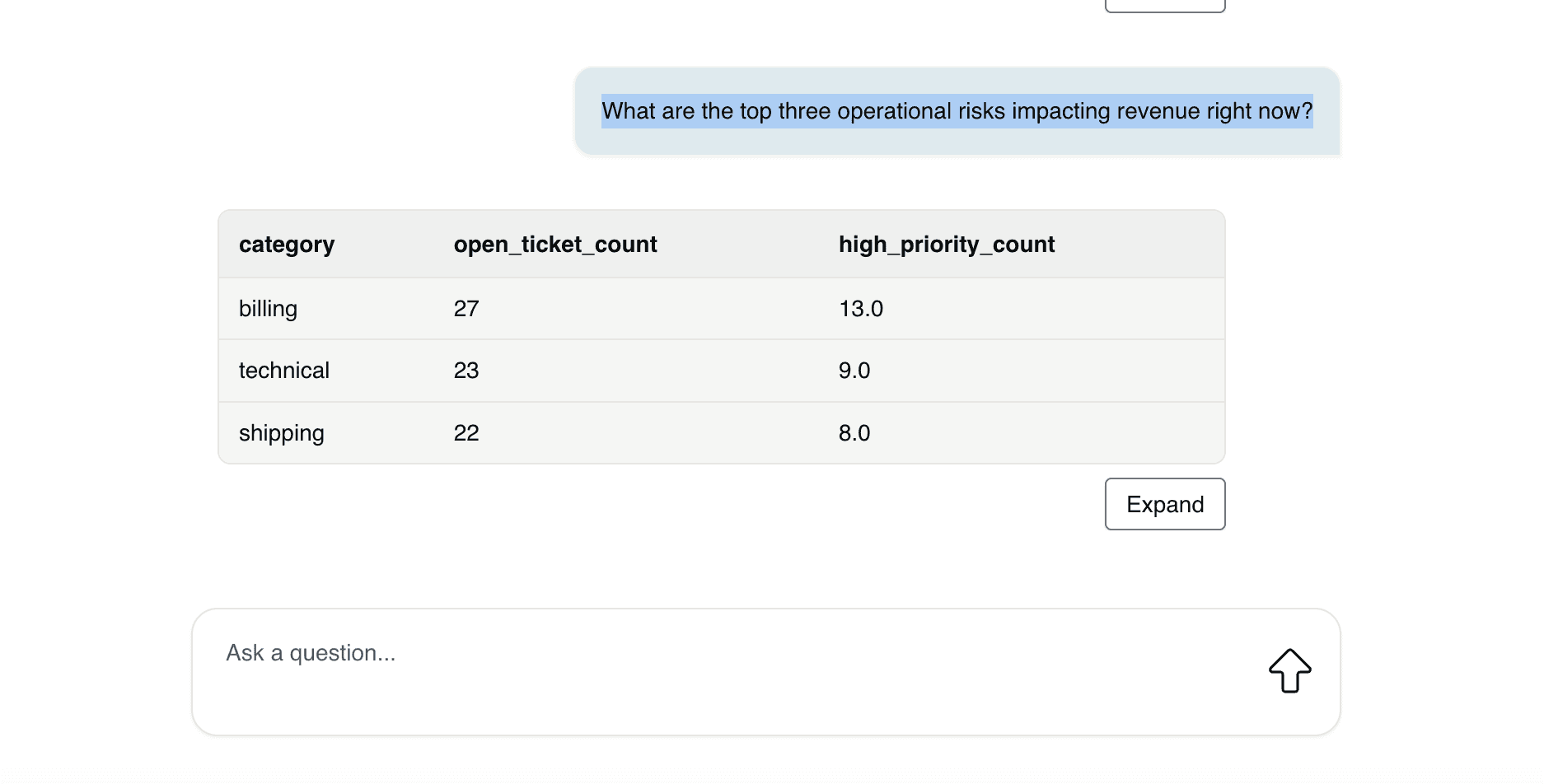Click the send arrow icon

[x=1289, y=670]
